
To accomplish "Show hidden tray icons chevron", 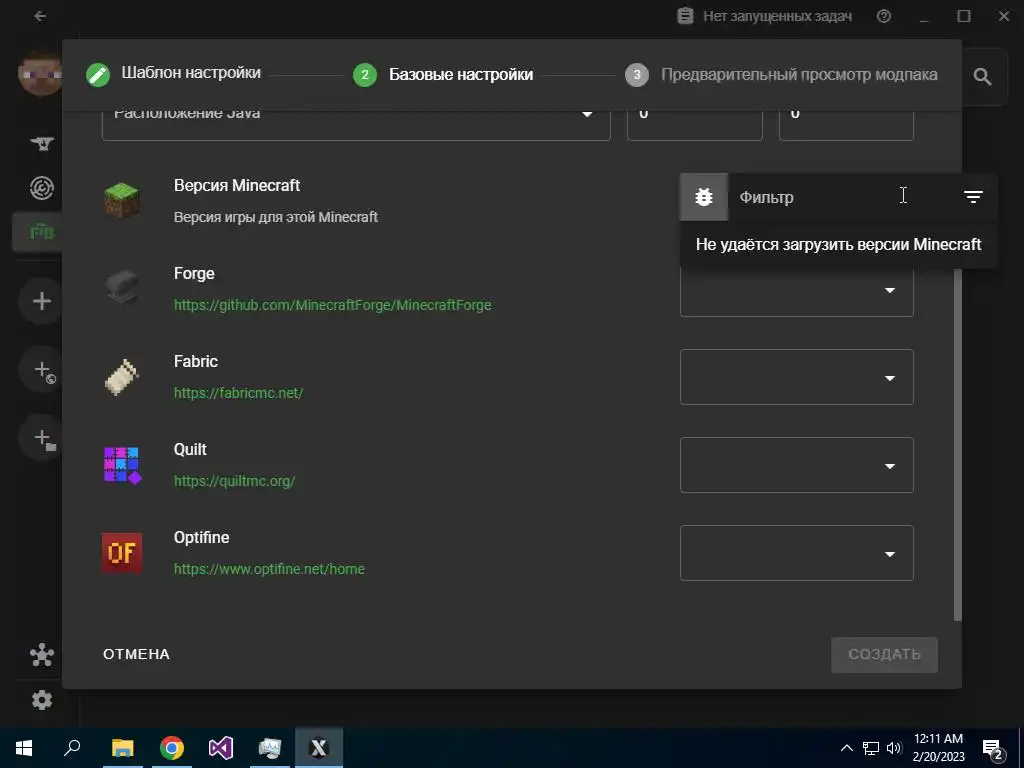I will (x=846, y=748).
